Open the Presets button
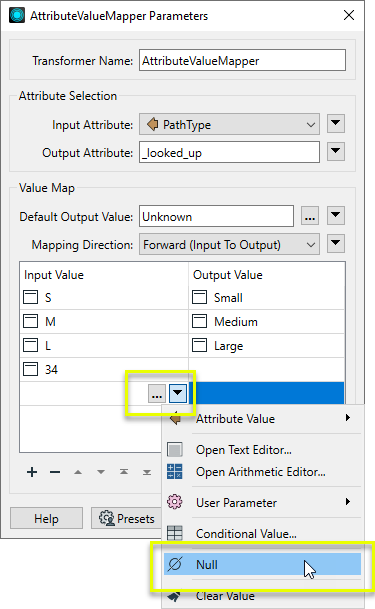 click(127, 518)
